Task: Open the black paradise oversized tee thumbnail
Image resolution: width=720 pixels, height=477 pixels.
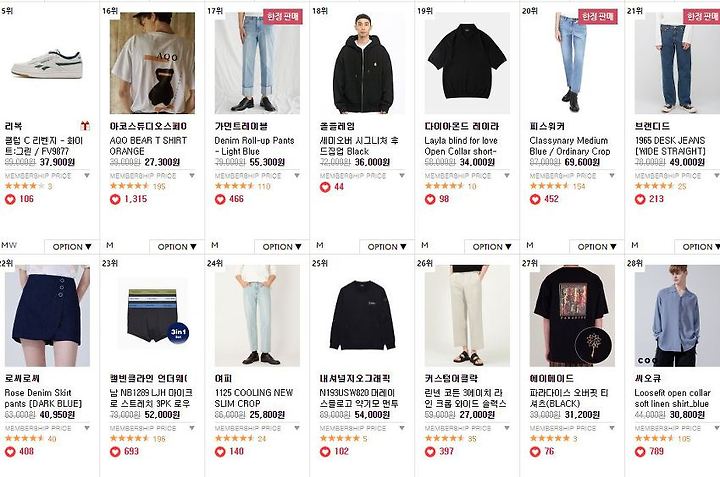Action: (x=572, y=316)
